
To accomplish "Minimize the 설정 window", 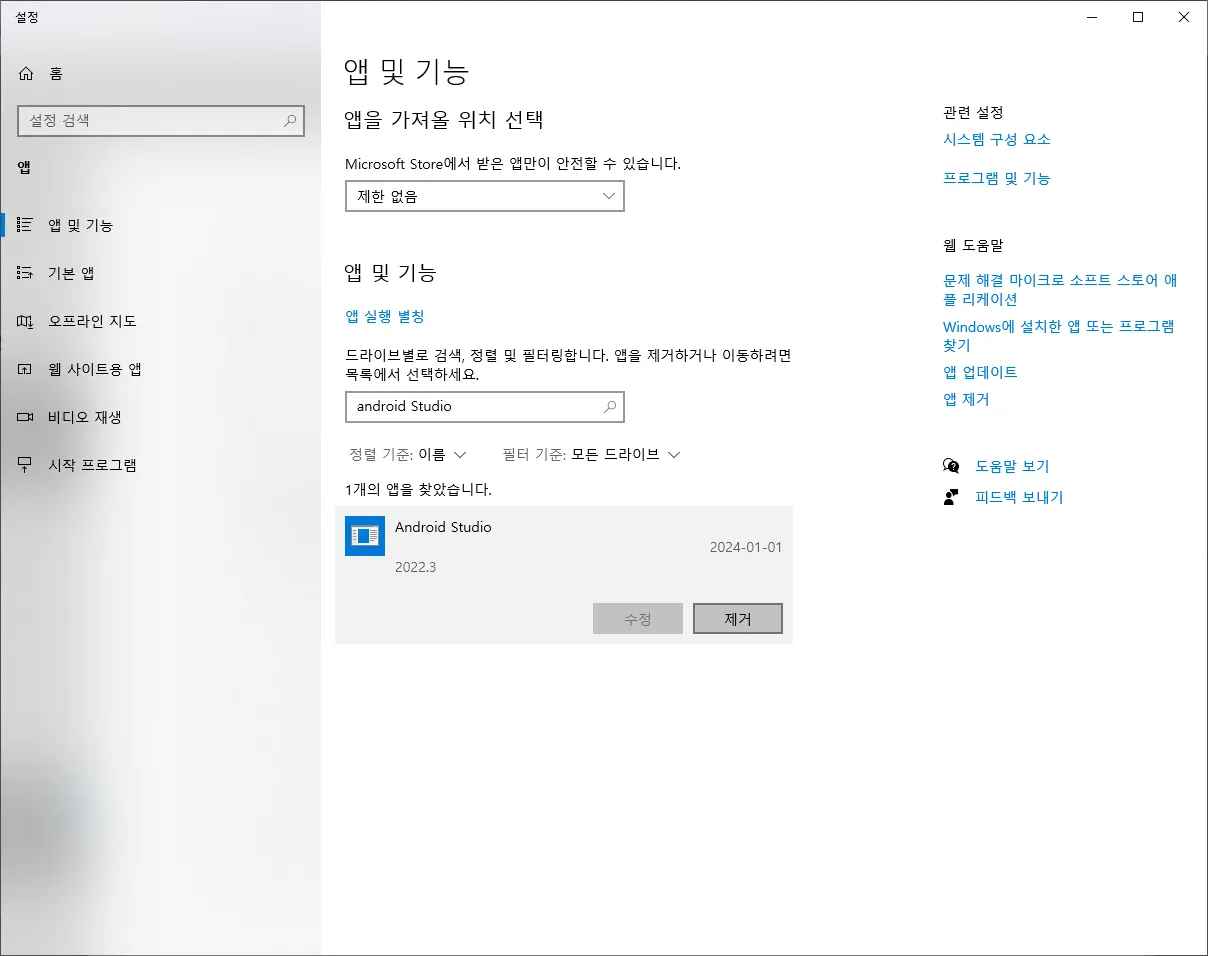I will click(1092, 17).
